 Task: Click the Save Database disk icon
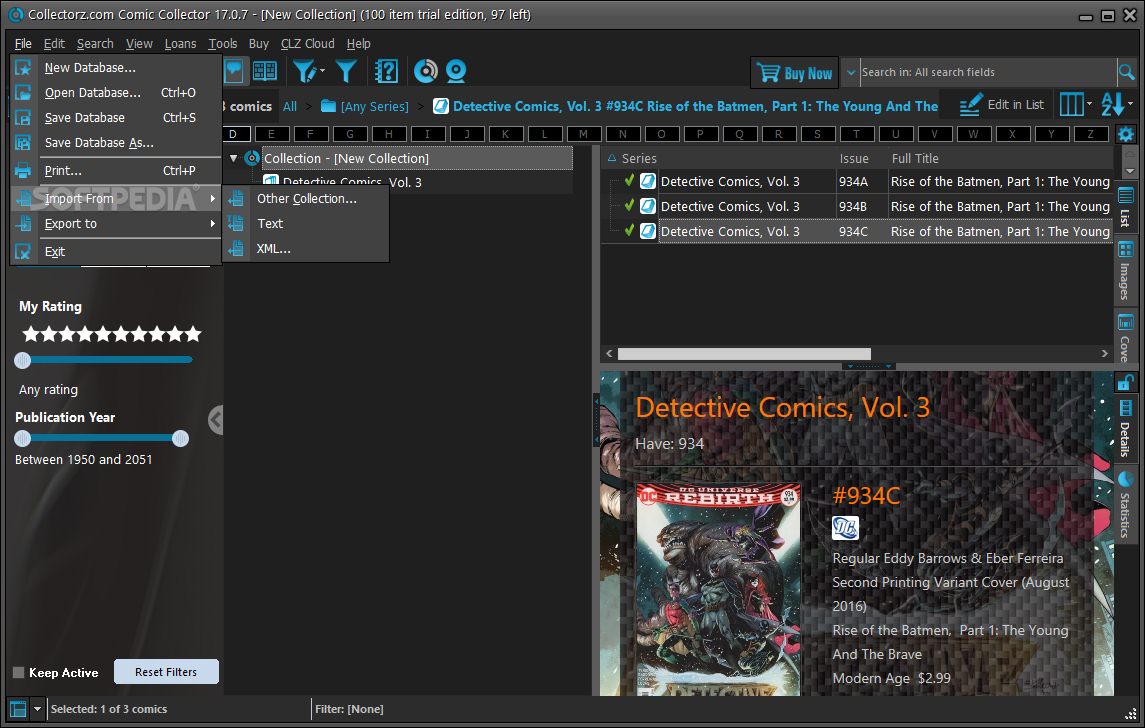pyautogui.click(x=23, y=118)
